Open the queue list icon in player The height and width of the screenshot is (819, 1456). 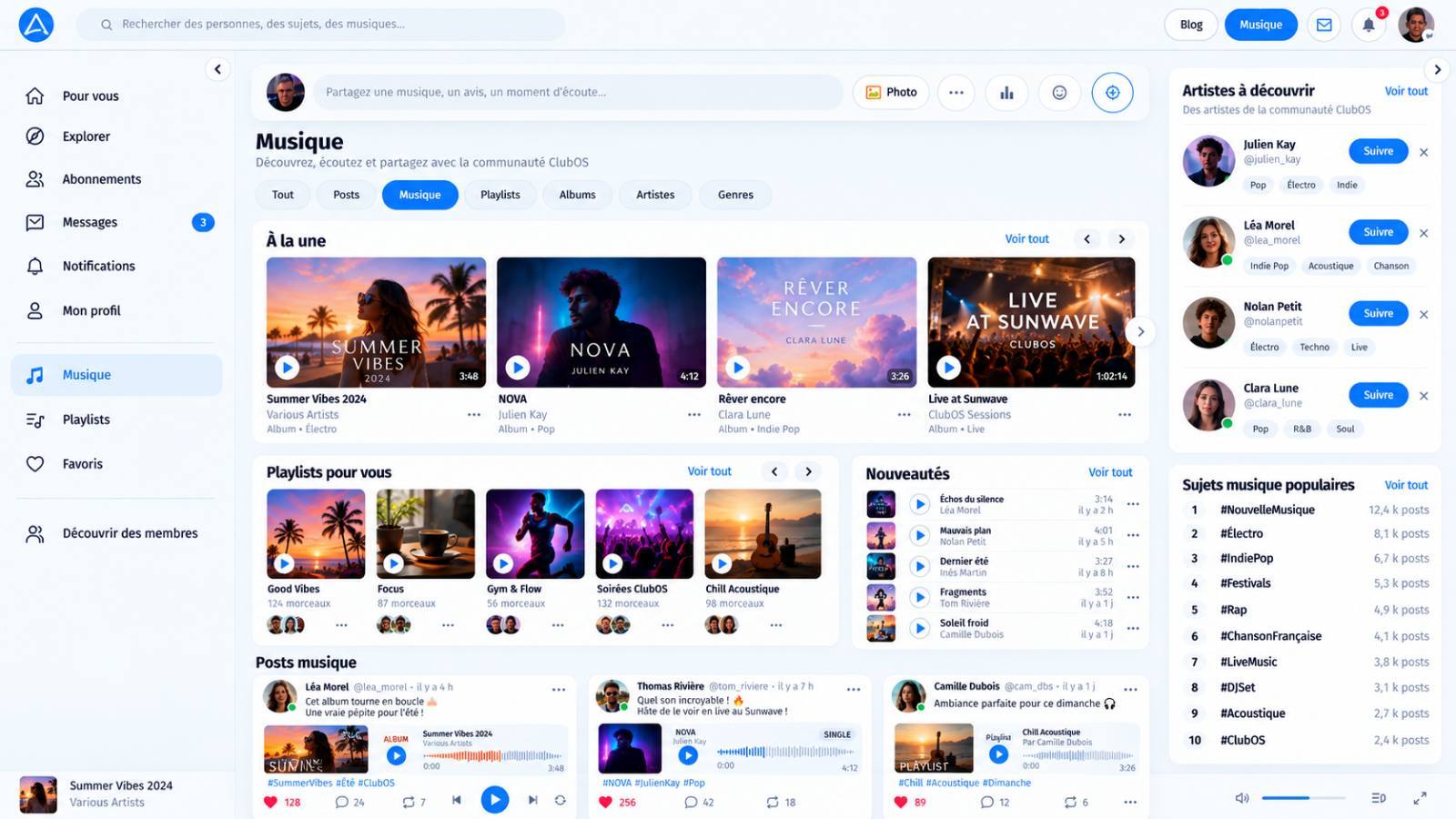coord(1379,798)
